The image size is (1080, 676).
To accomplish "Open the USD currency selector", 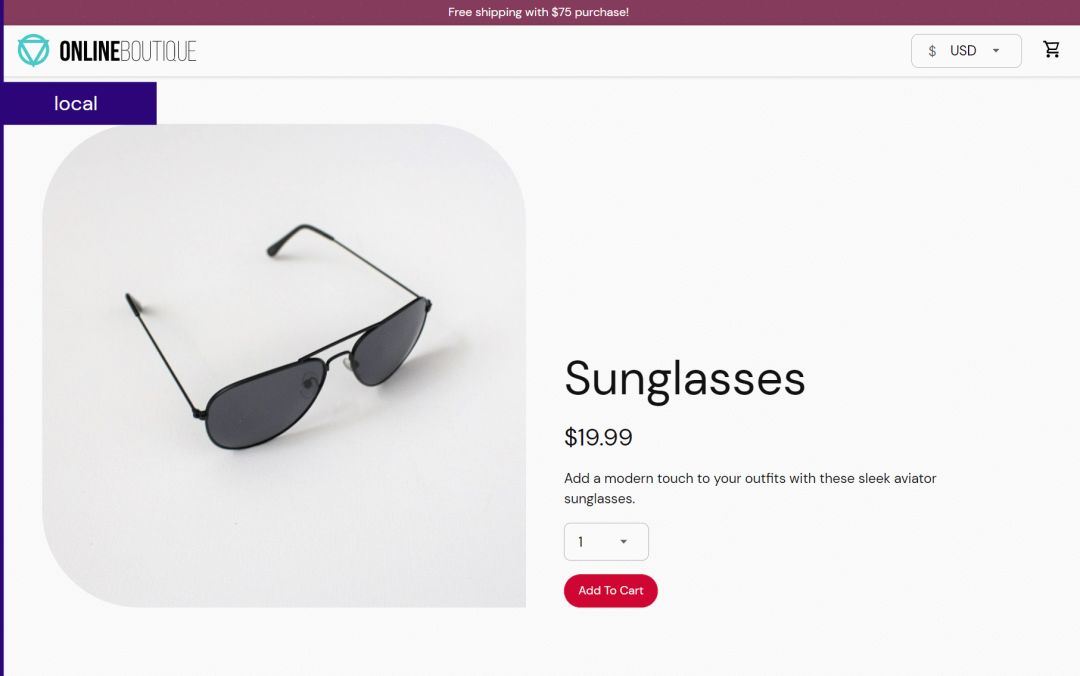I will pyautogui.click(x=966, y=51).
